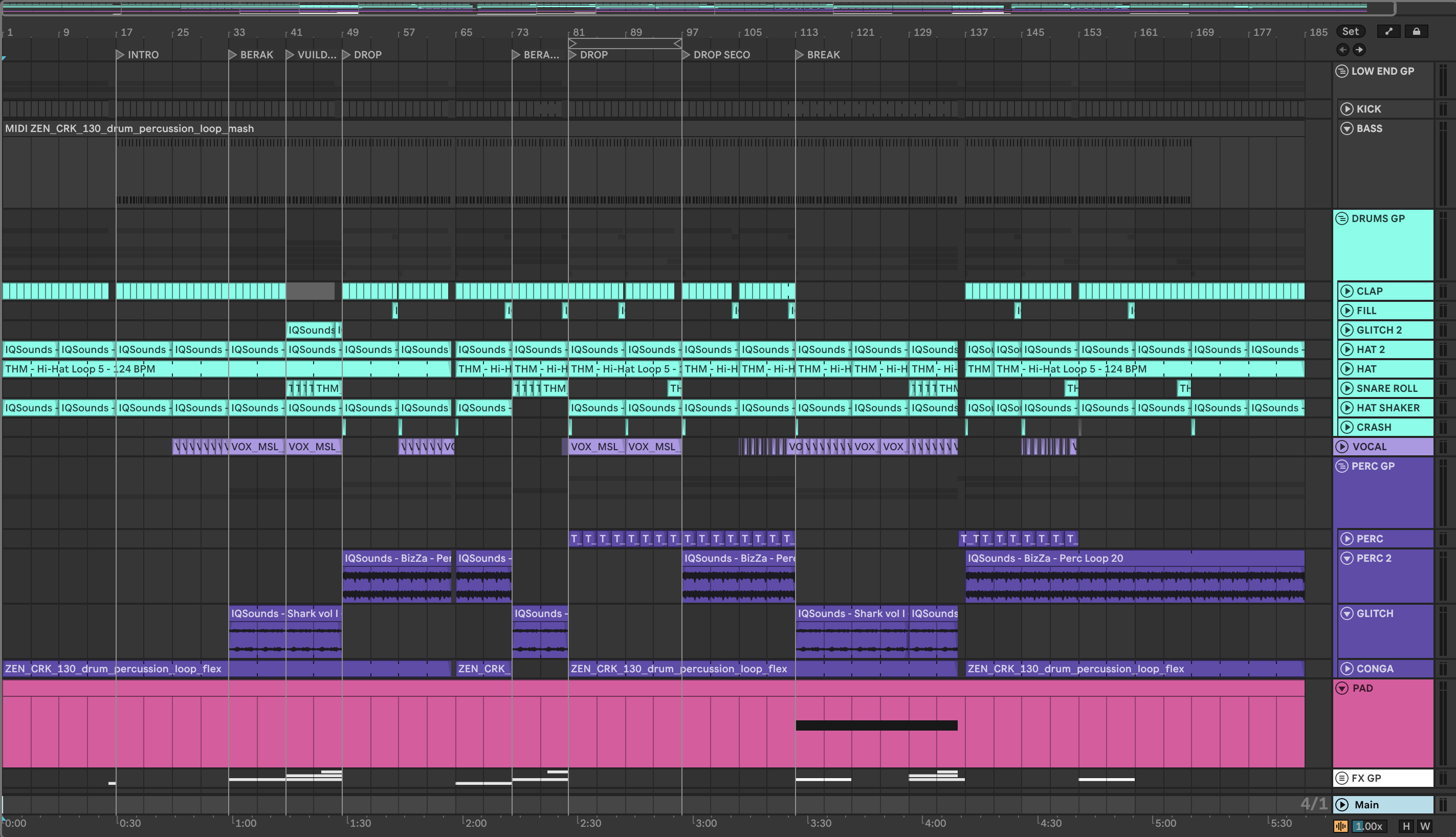The height and width of the screenshot is (837, 1456).
Task: Unfold the CRASH track
Action: tap(1347, 428)
